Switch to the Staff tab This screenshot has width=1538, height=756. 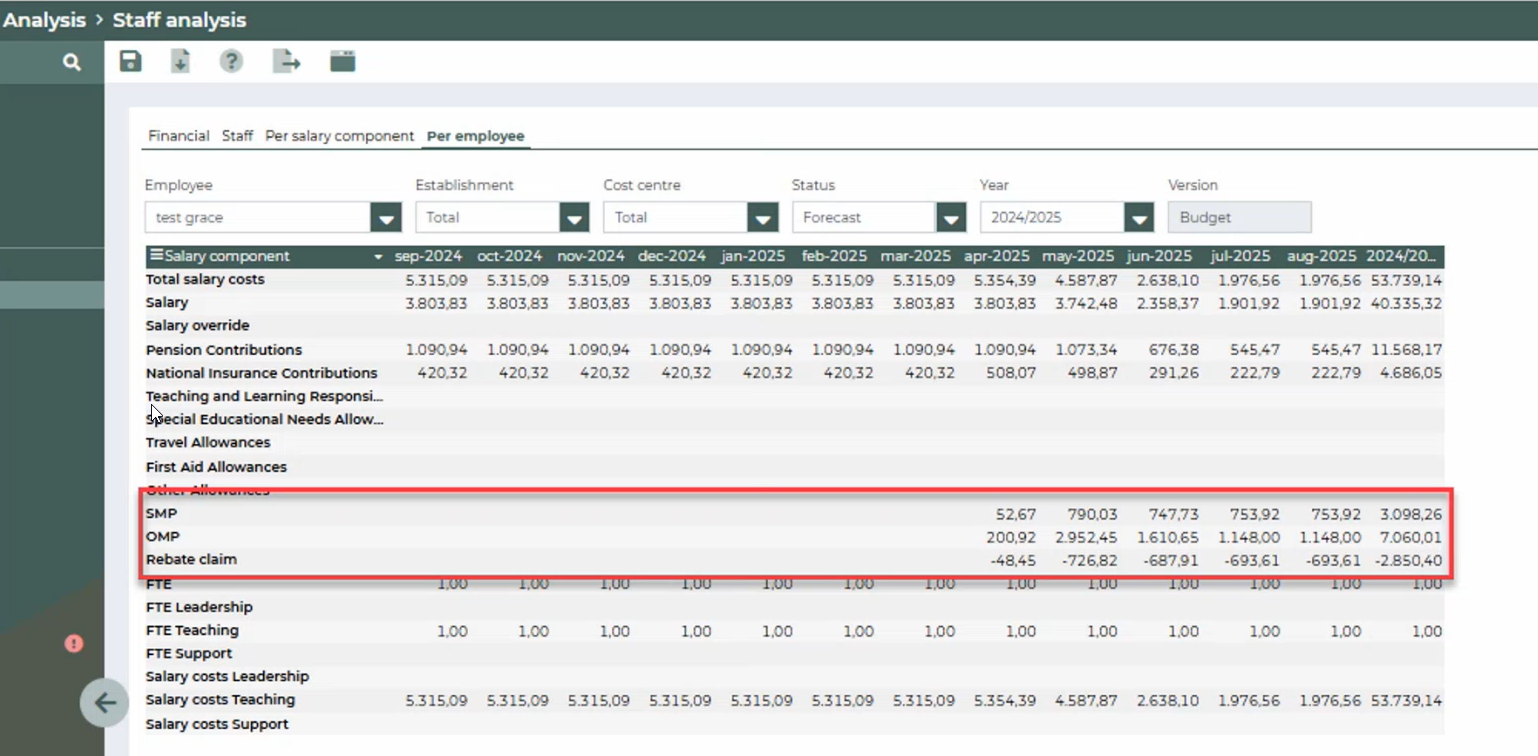pos(237,136)
